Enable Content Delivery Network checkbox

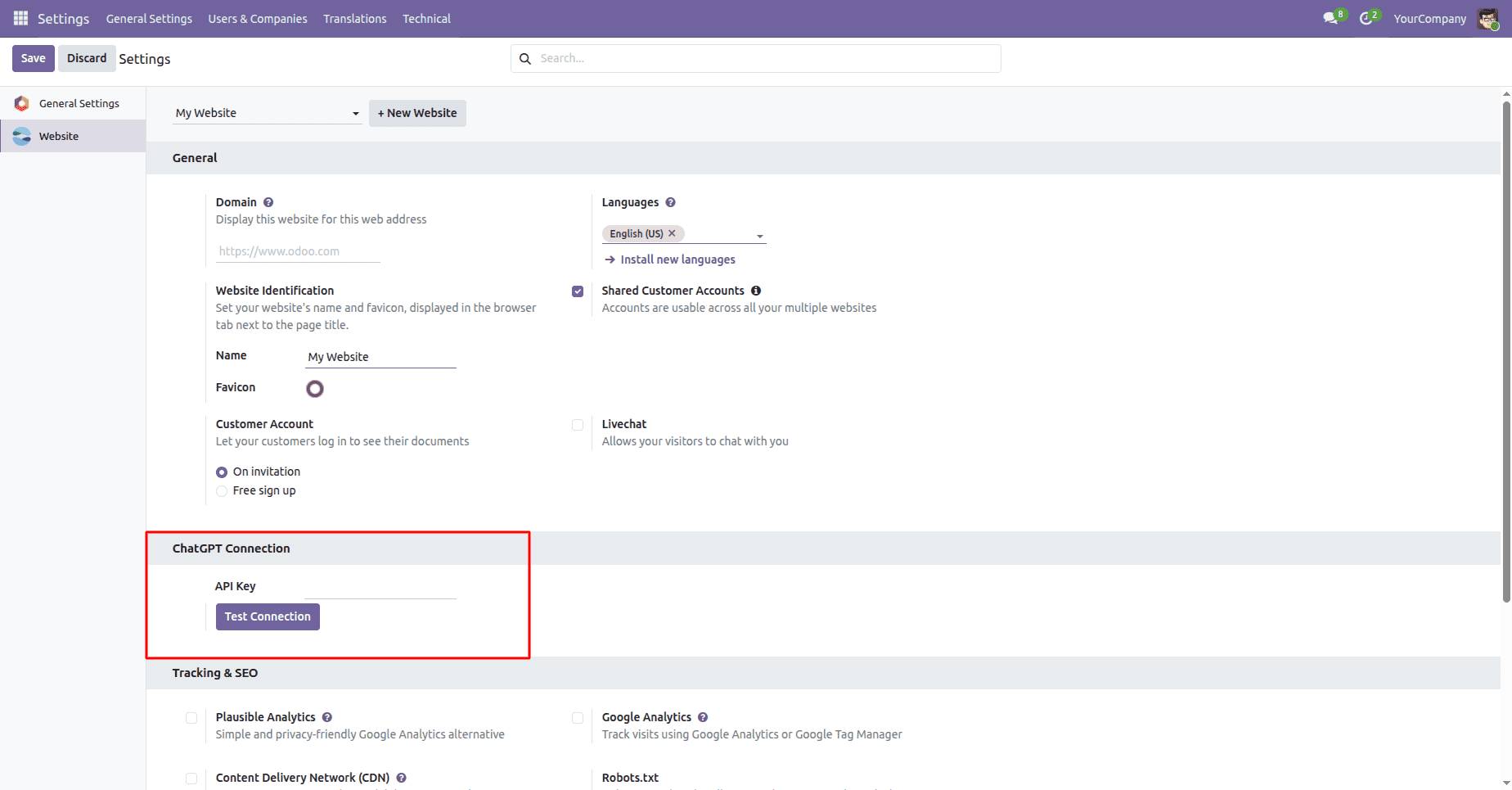pos(191,779)
